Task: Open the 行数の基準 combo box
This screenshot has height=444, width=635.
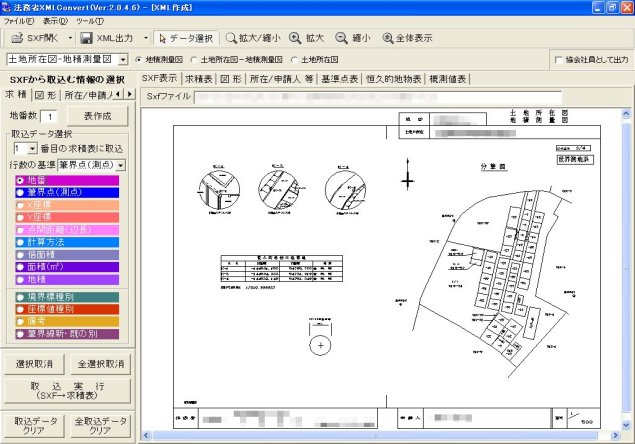Action: (x=120, y=164)
